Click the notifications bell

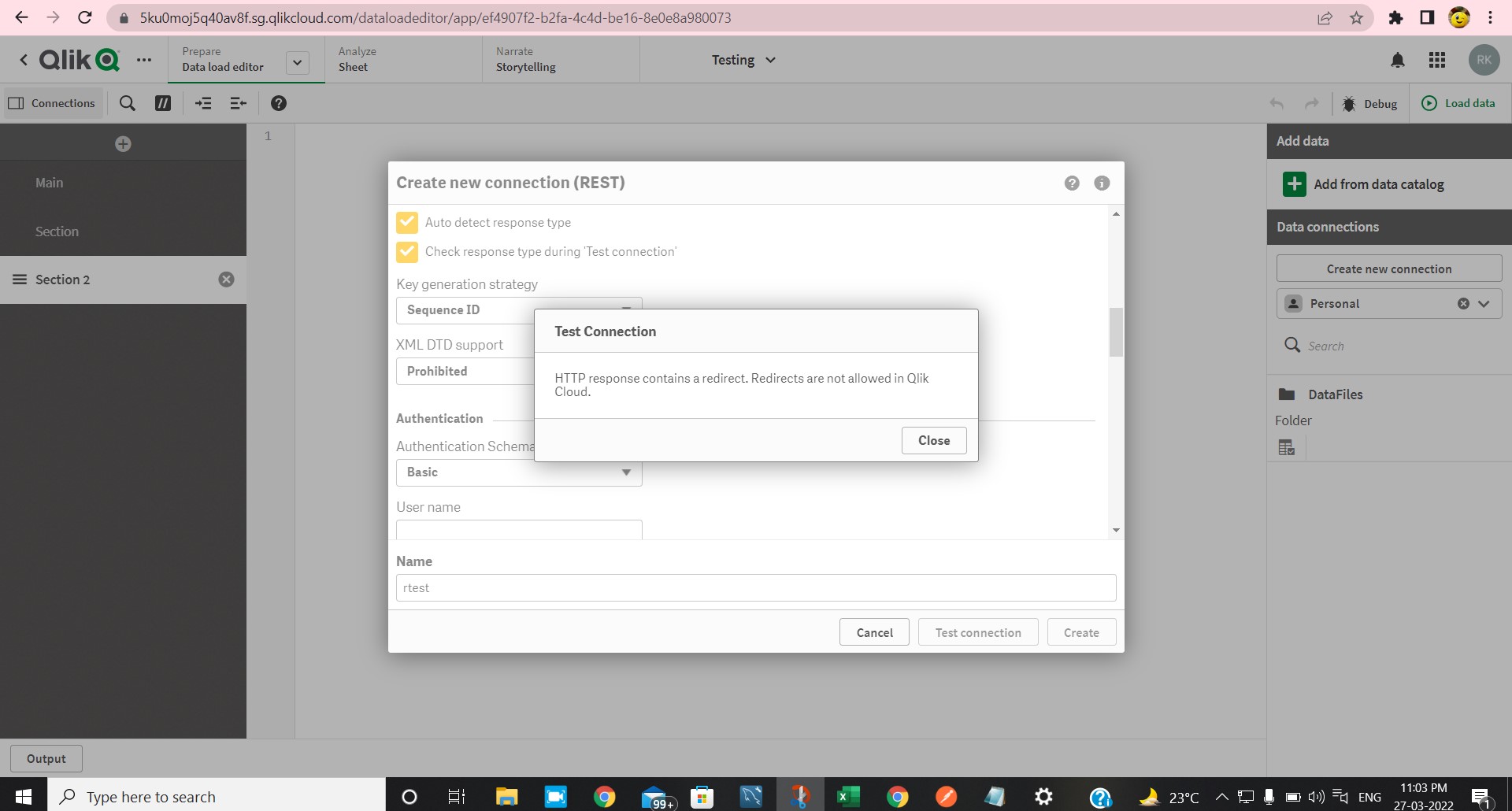coord(1398,60)
